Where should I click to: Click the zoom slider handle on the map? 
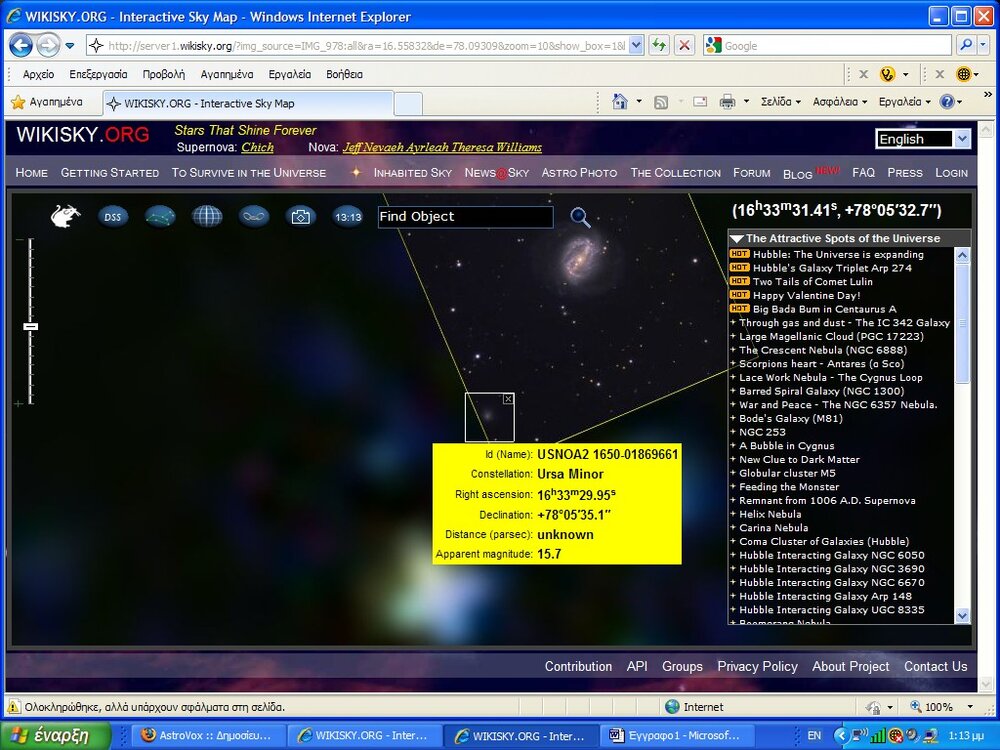31,326
